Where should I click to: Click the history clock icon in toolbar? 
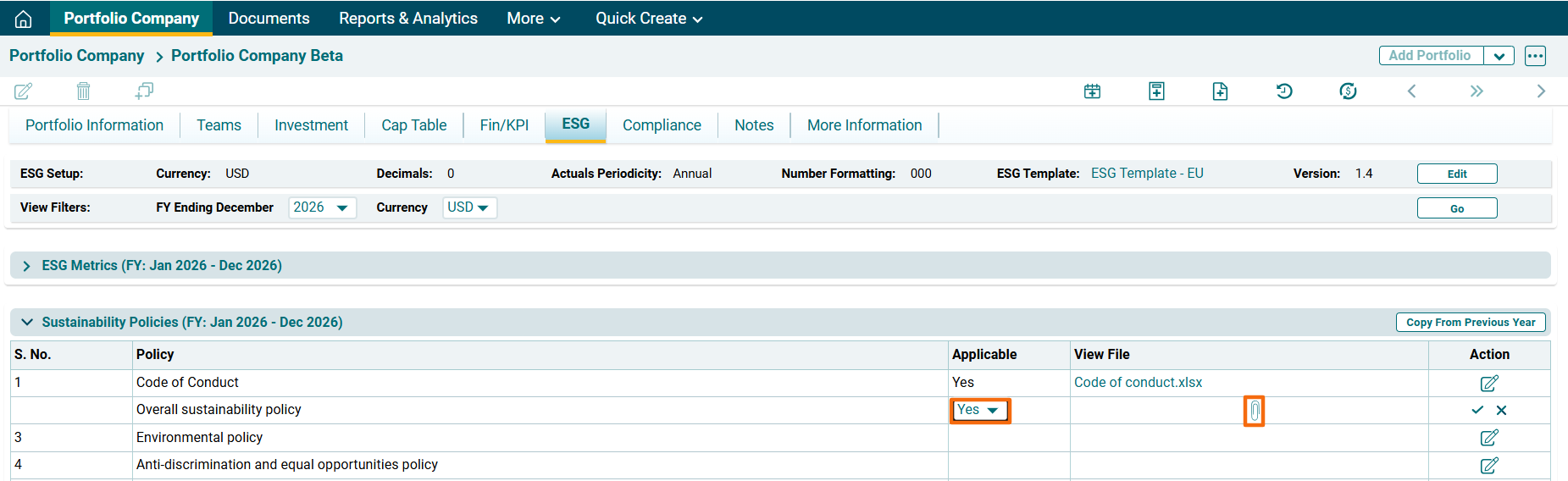pyautogui.click(x=1283, y=91)
